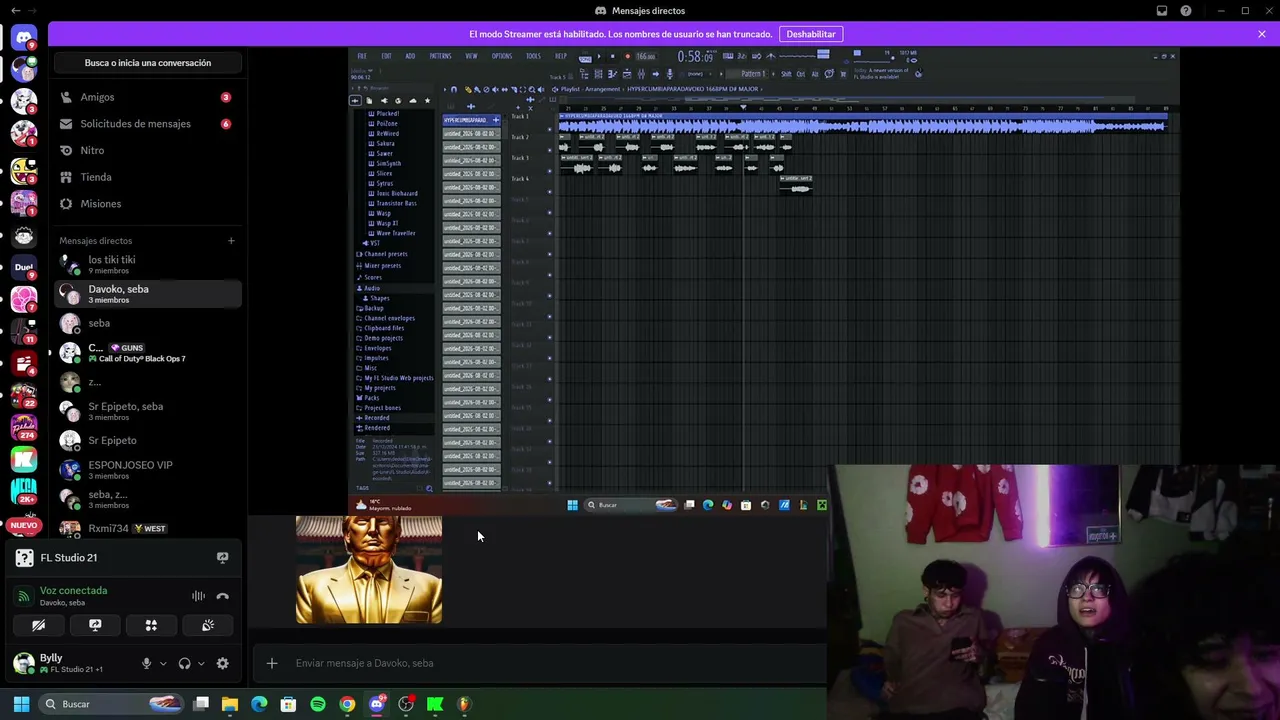Open the activities launcher in voice panel

tap(151, 625)
